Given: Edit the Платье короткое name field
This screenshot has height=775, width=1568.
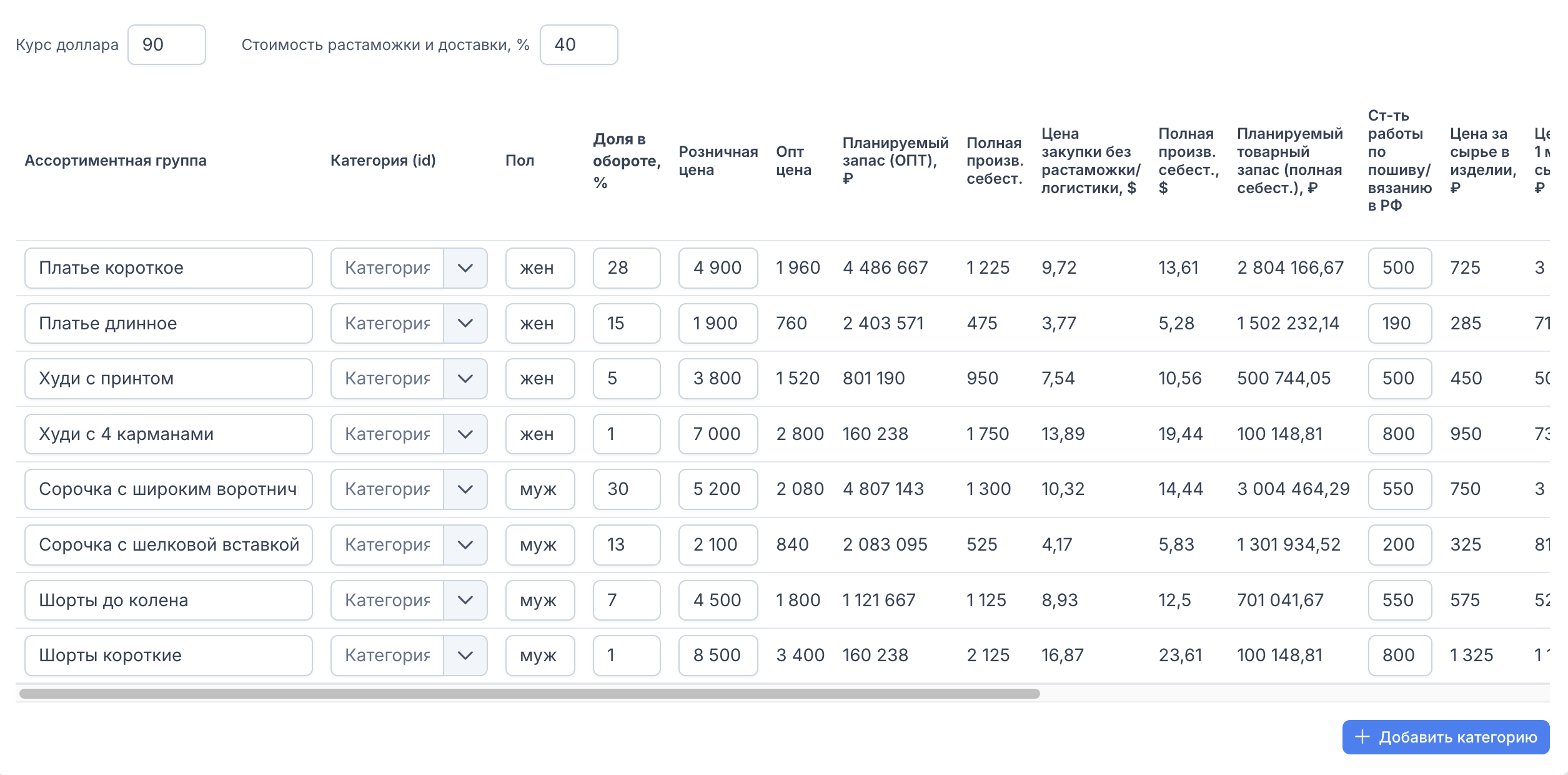Looking at the screenshot, I should click(x=169, y=268).
